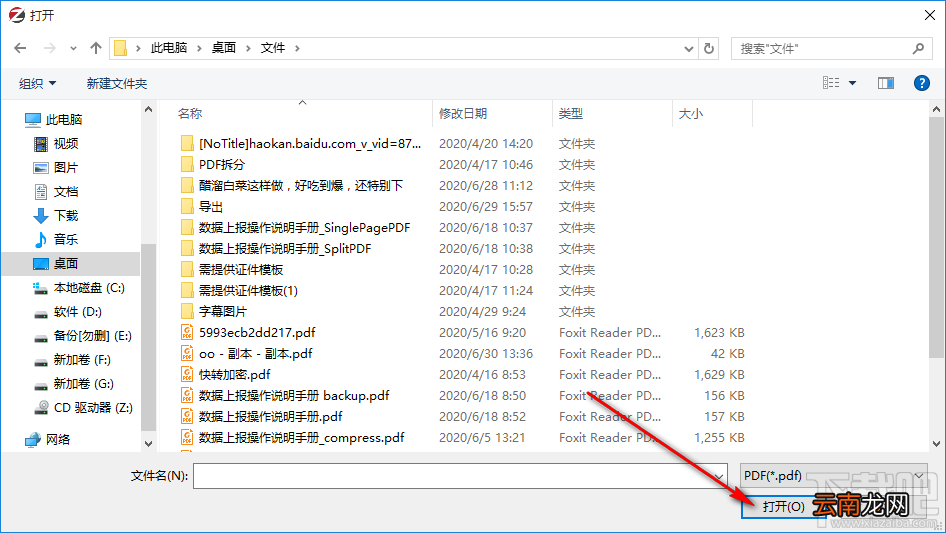Sort by the 修改日期 column header
The height and width of the screenshot is (533, 946).
coord(463,113)
